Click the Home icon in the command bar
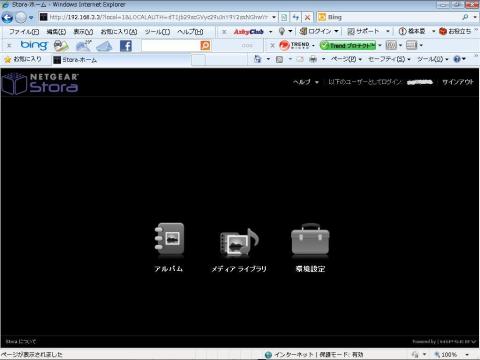480x360 pixels. pyautogui.click(x=257, y=59)
